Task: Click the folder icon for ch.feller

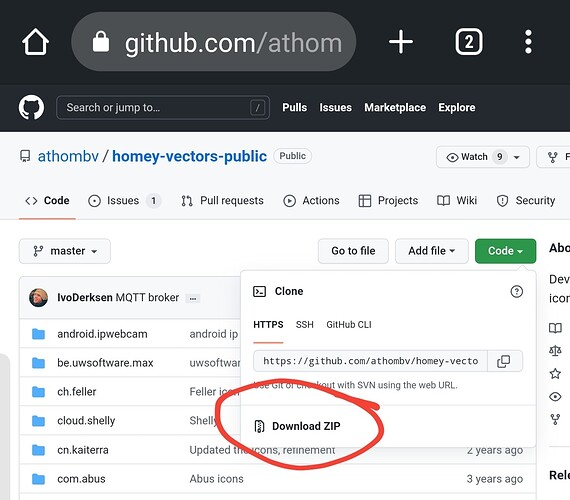Action: click(x=38, y=392)
